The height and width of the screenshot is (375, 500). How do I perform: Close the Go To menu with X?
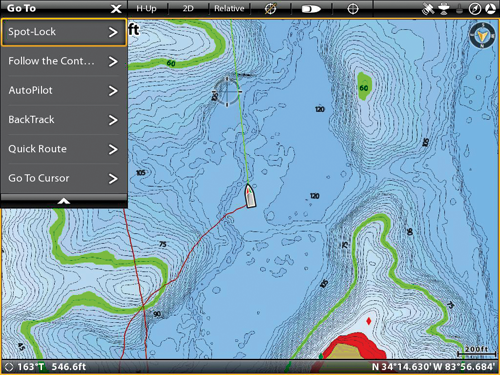(116, 9)
